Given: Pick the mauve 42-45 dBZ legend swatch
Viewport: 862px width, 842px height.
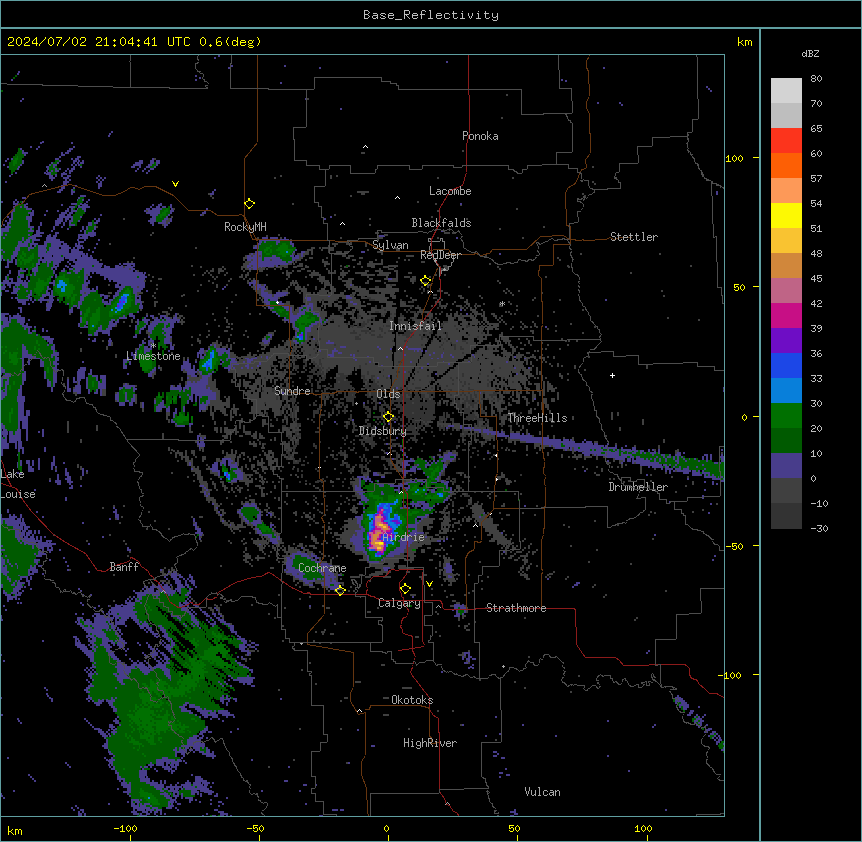Looking at the screenshot, I should coord(786,290).
